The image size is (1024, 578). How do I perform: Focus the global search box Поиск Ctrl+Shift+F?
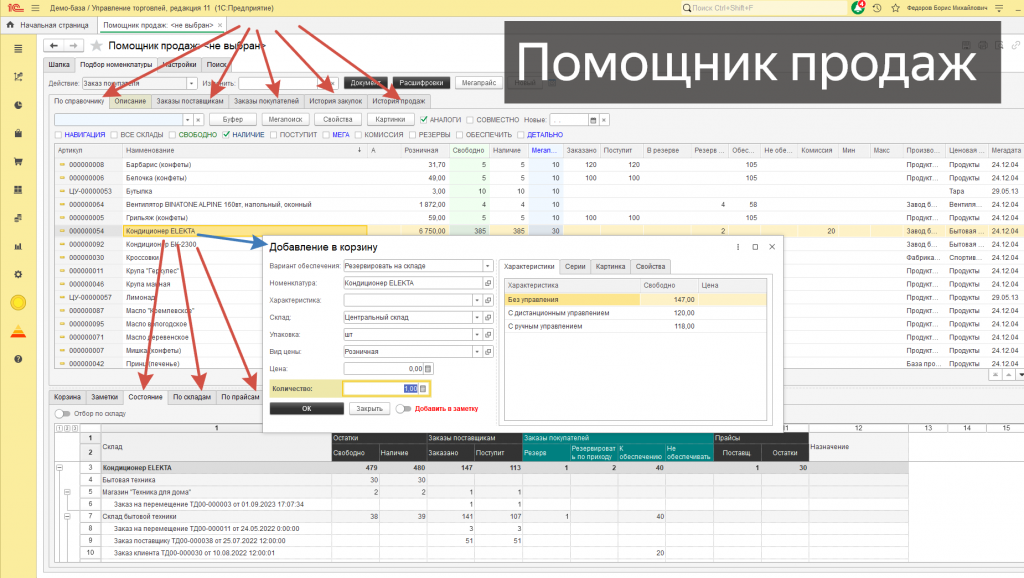click(x=763, y=8)
